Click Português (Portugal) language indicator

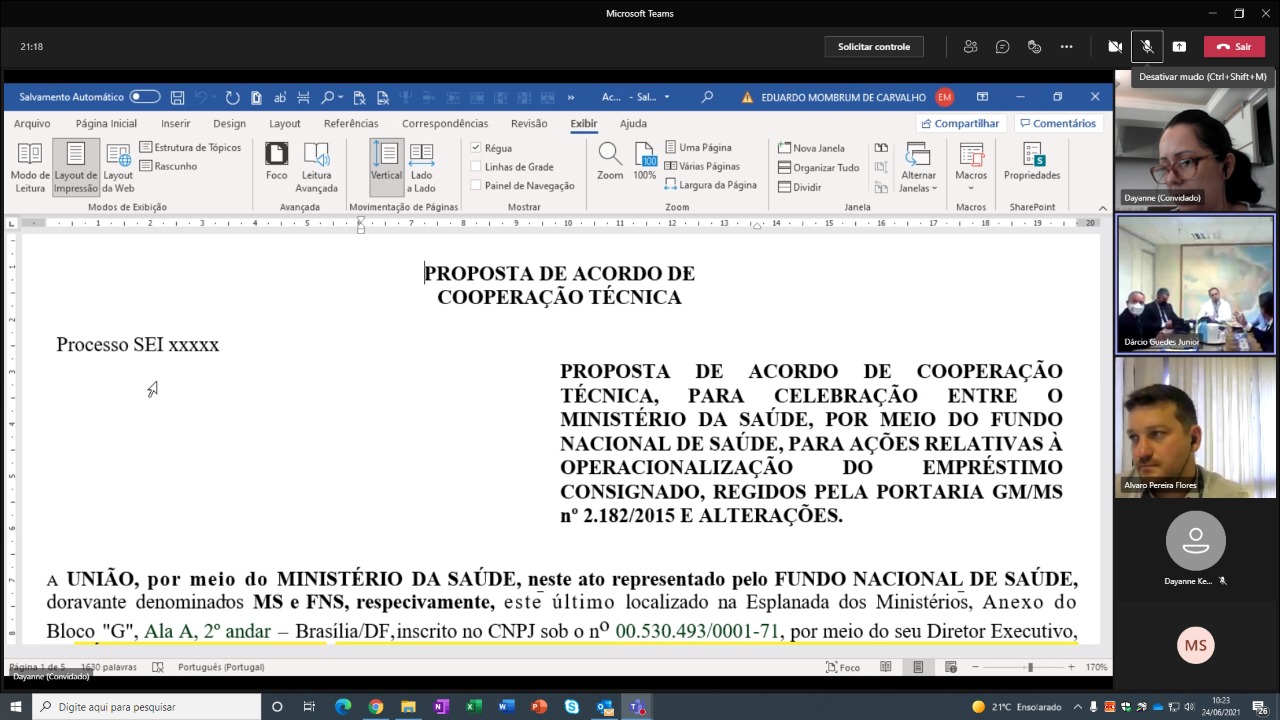[221, 667]
